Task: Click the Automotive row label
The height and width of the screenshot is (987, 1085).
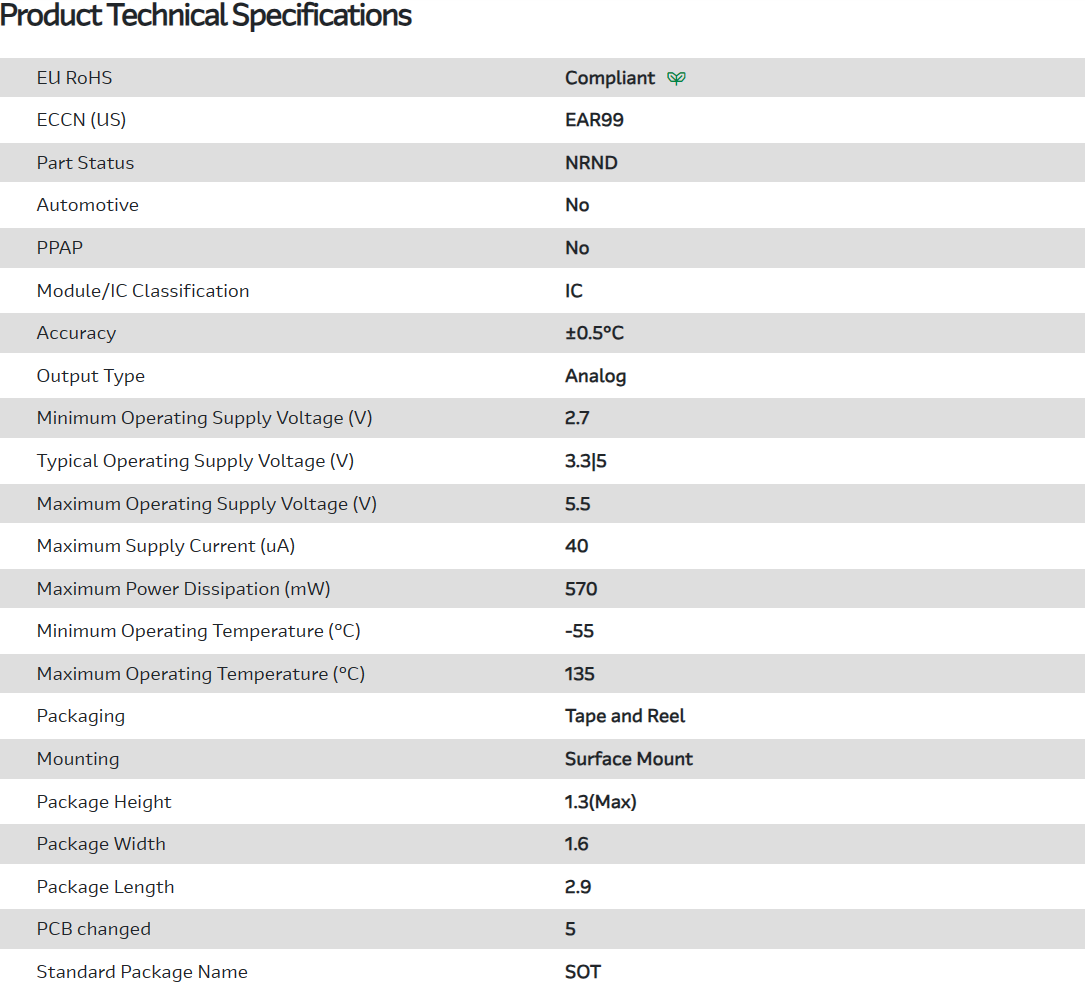Action: tap(88, 205)
